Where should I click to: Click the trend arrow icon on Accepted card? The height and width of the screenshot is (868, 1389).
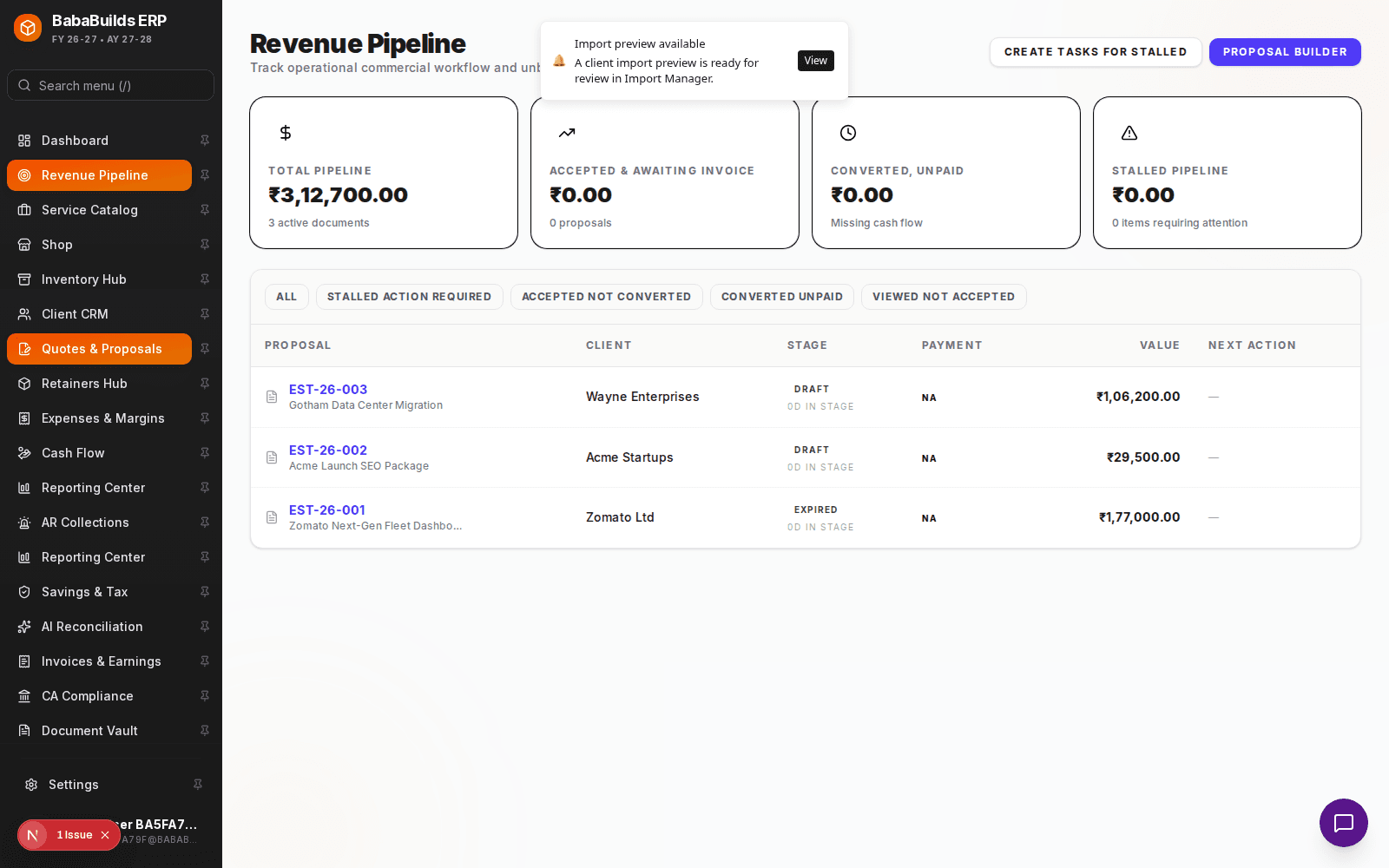[567, 133]
